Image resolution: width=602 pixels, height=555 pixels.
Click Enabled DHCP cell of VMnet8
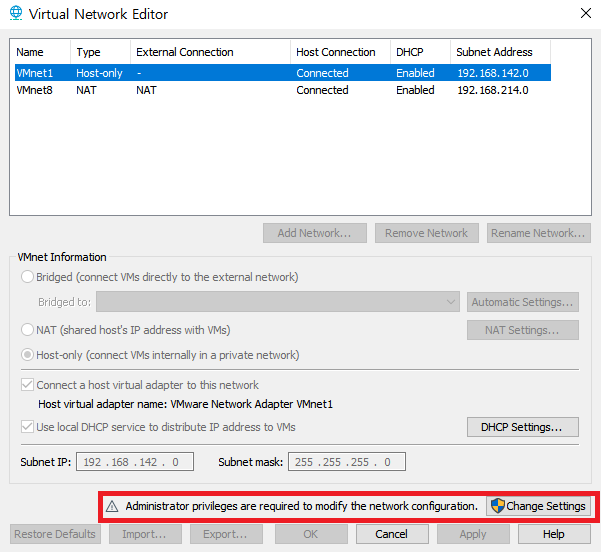click(415, 90)
